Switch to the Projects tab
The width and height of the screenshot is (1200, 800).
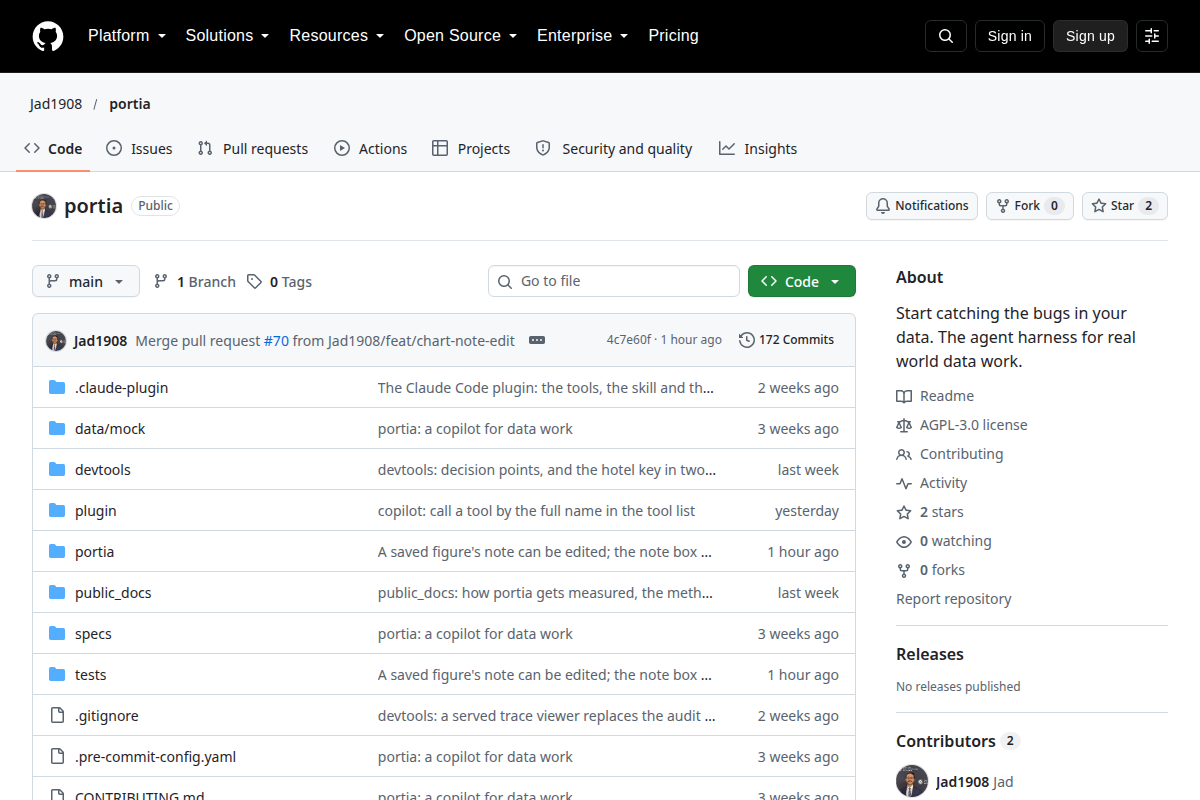(x=471, y=149)
